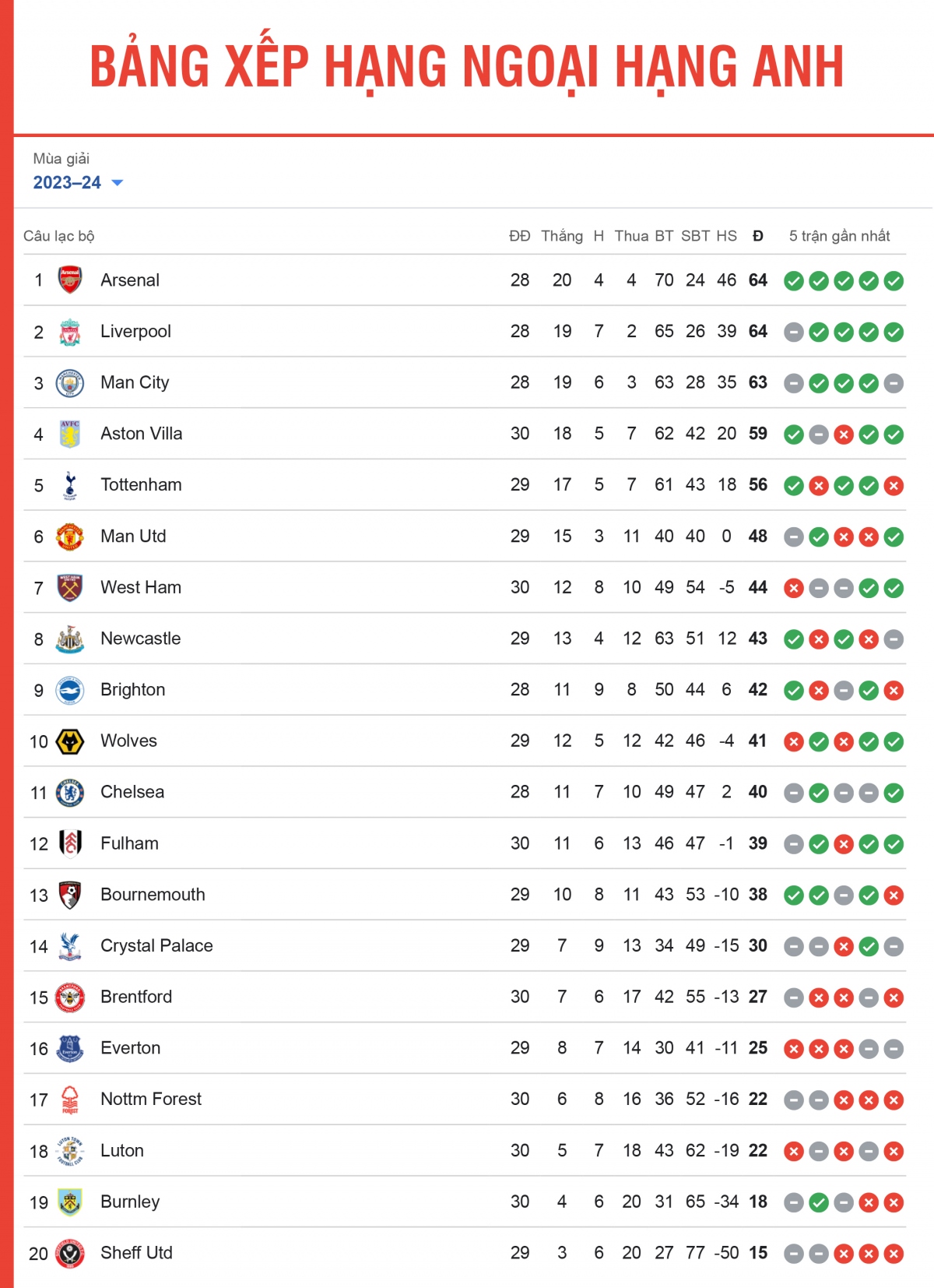The height and width of the screenshot is (1288, 934).
Task: Click the Wolves wolf-head logo
Action: click(70, 741)
